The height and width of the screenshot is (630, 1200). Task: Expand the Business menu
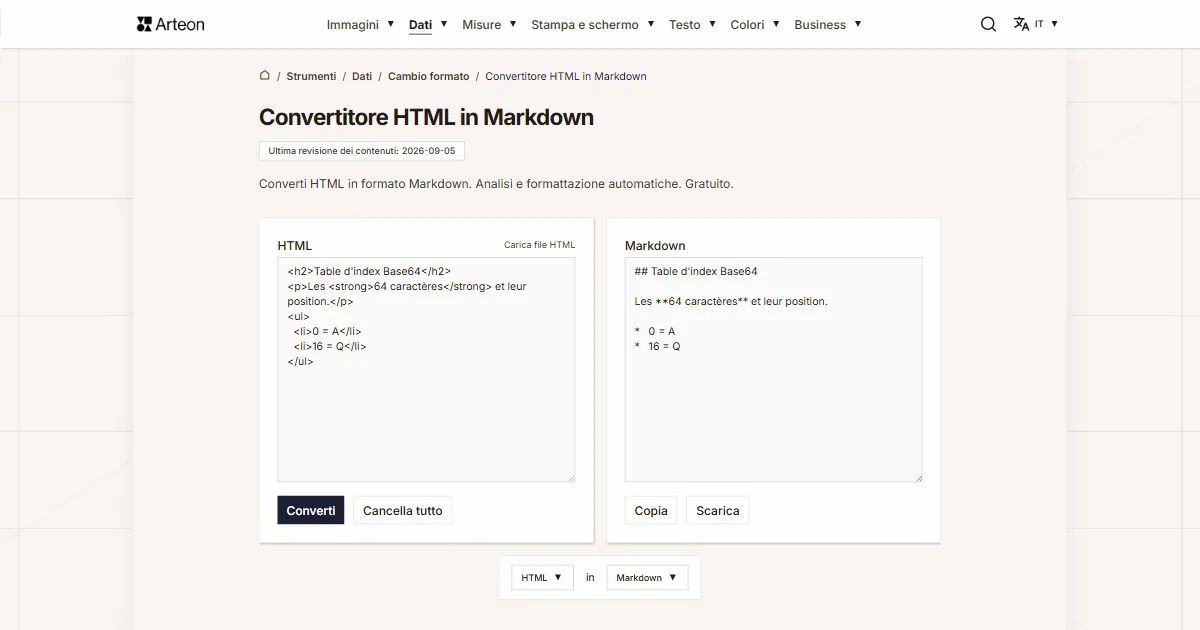828,24
